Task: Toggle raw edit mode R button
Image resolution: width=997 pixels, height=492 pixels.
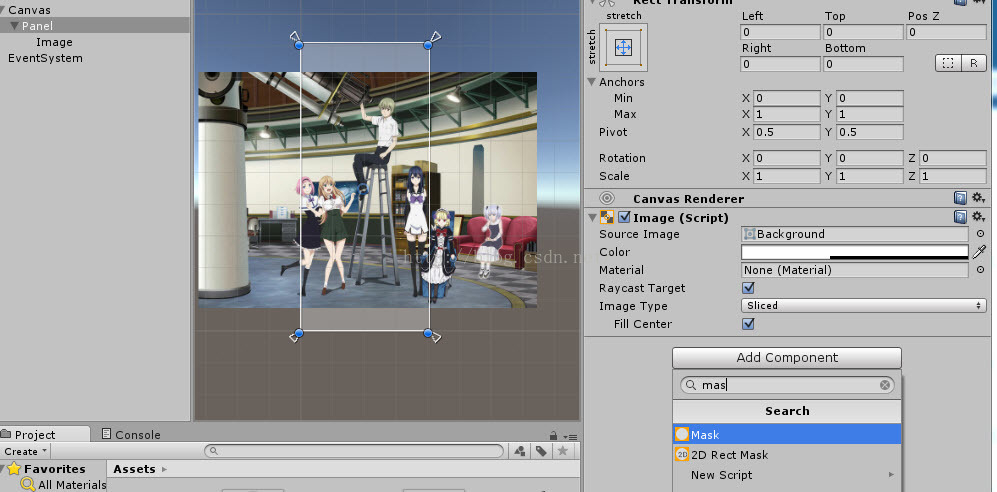Action: coord(973,64)
